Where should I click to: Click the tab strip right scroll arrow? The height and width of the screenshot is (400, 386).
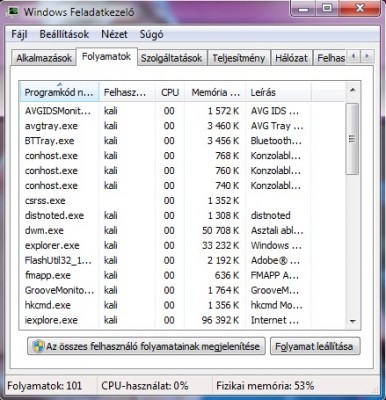pyautogui.click(x=367, y=56)
